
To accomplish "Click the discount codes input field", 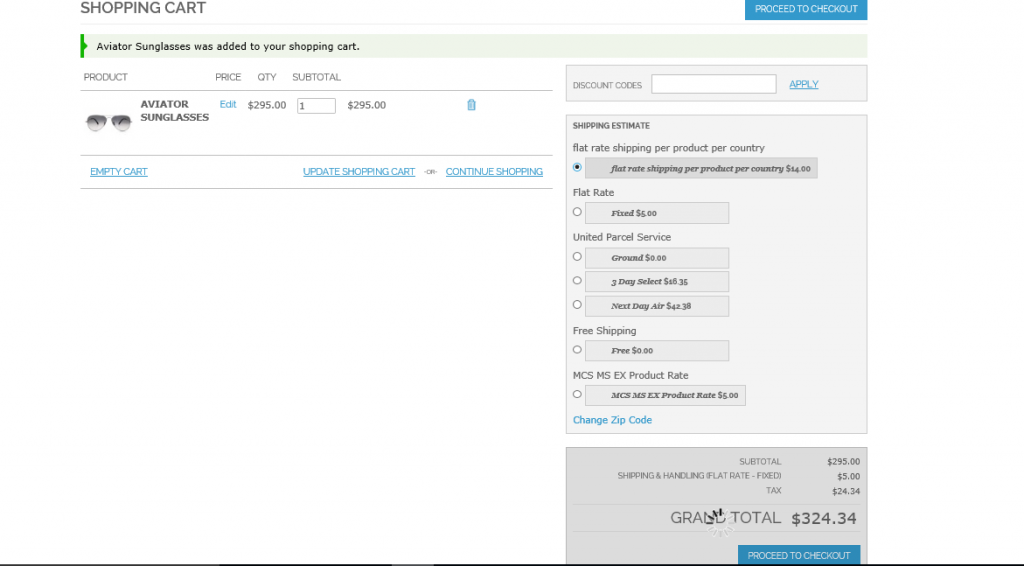I will (x=713, y=85).
